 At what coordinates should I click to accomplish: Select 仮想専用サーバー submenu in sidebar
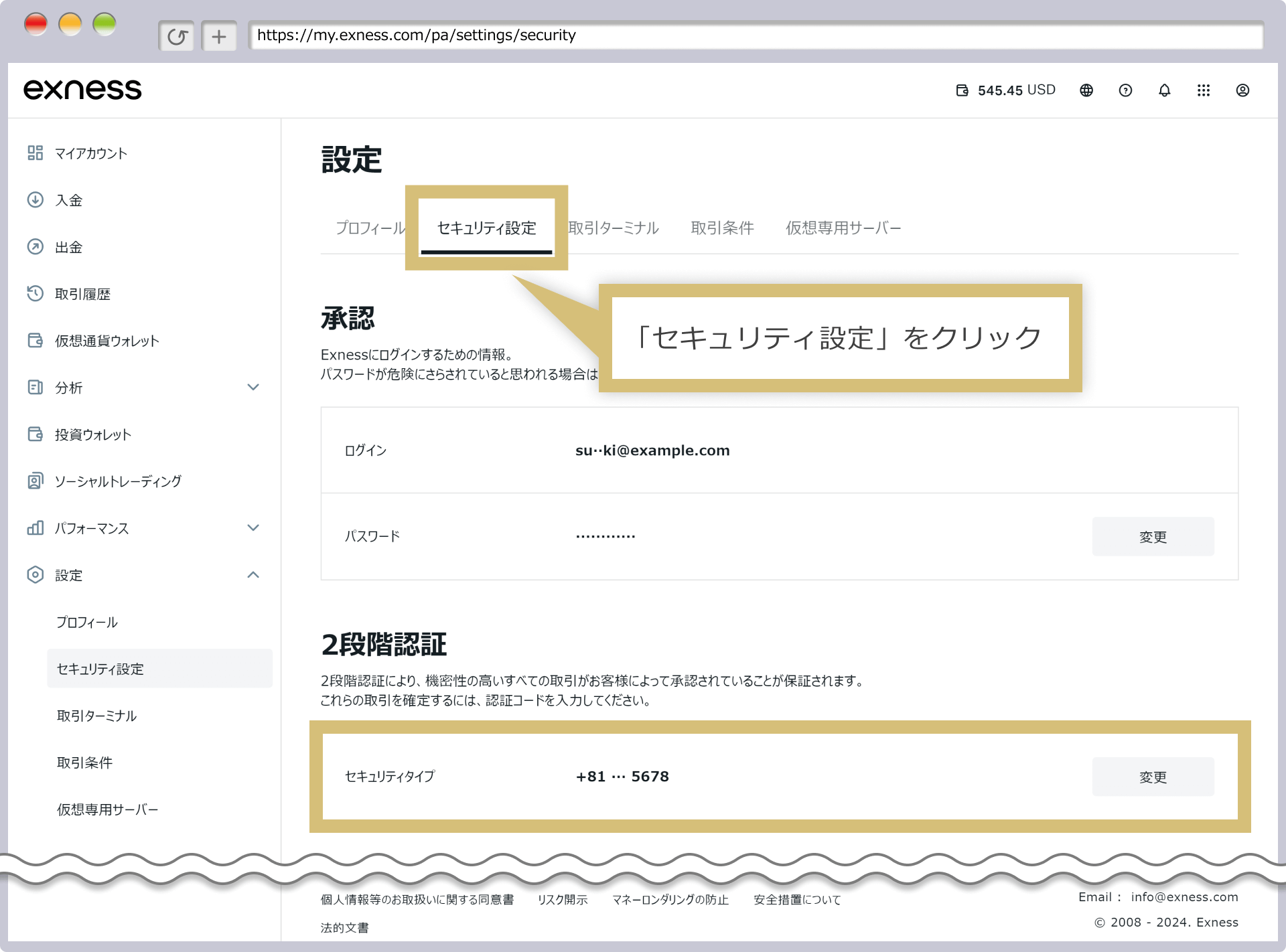(108, 809)
